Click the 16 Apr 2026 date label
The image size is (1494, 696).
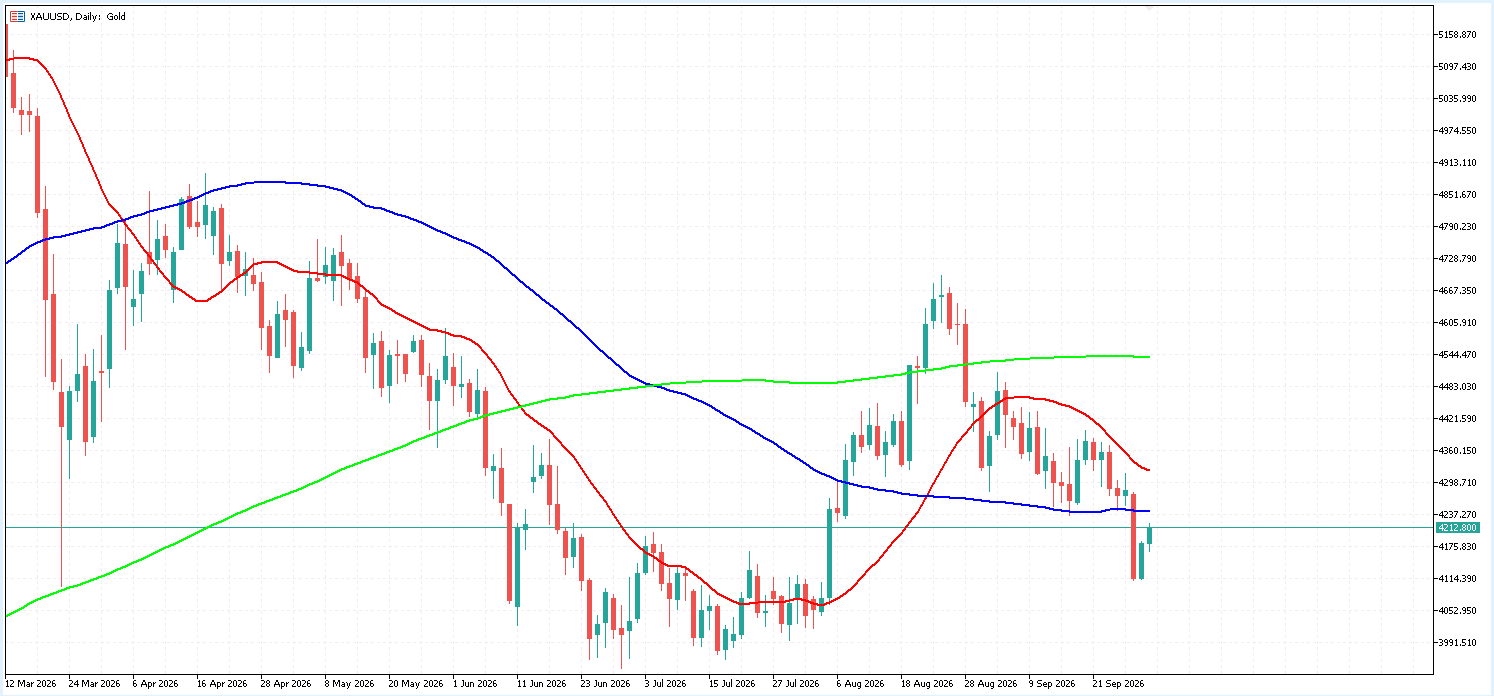[x=223, y=685]
